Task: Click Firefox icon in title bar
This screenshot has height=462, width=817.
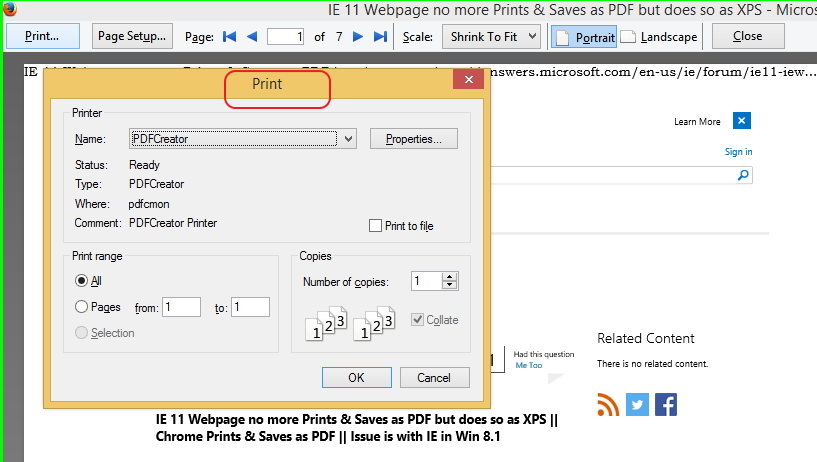Action: pos(9,9)
